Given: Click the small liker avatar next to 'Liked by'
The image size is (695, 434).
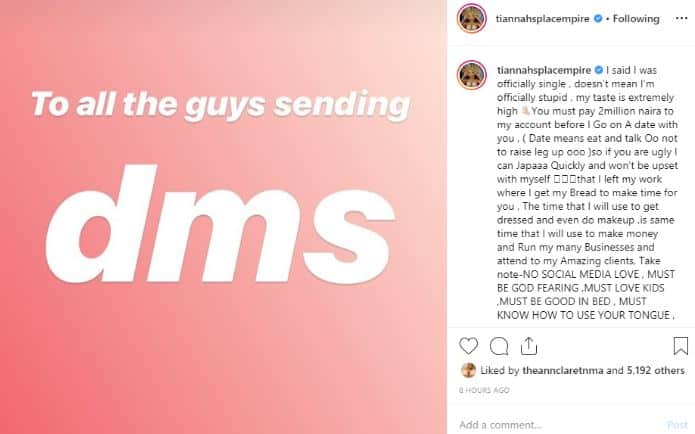Looking at the screenshot, I should [468, 370].
